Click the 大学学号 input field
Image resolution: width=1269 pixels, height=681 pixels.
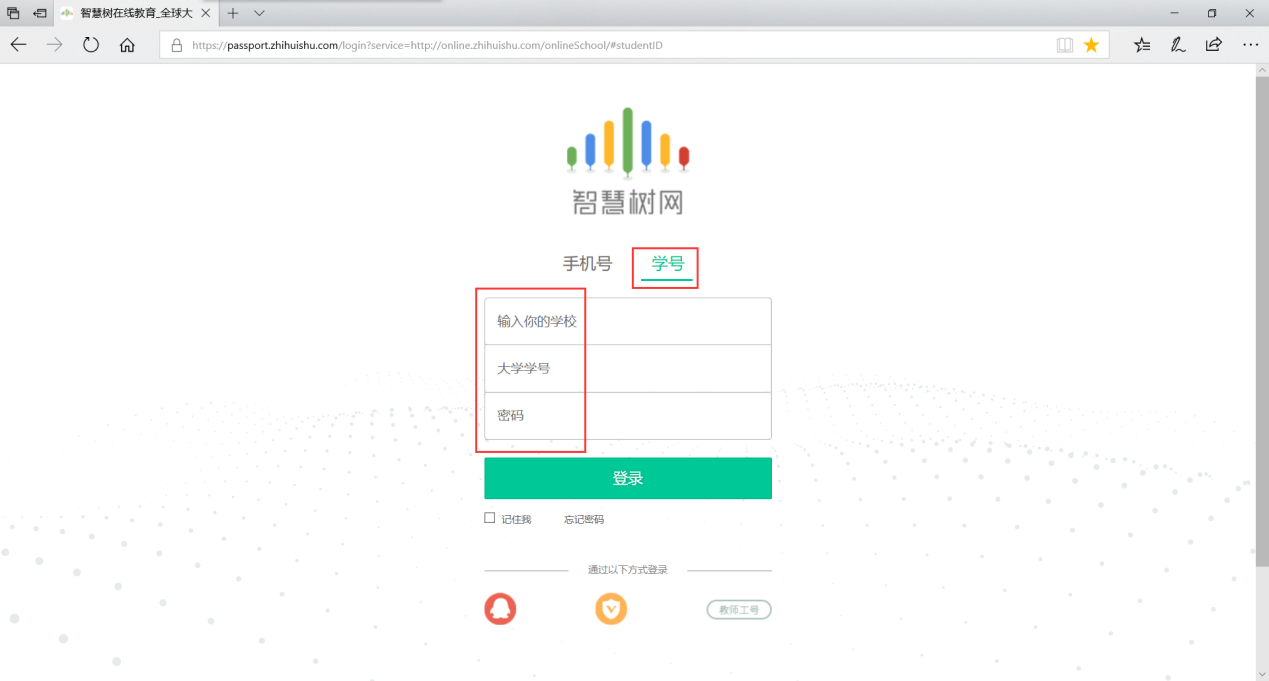(628, 368)
